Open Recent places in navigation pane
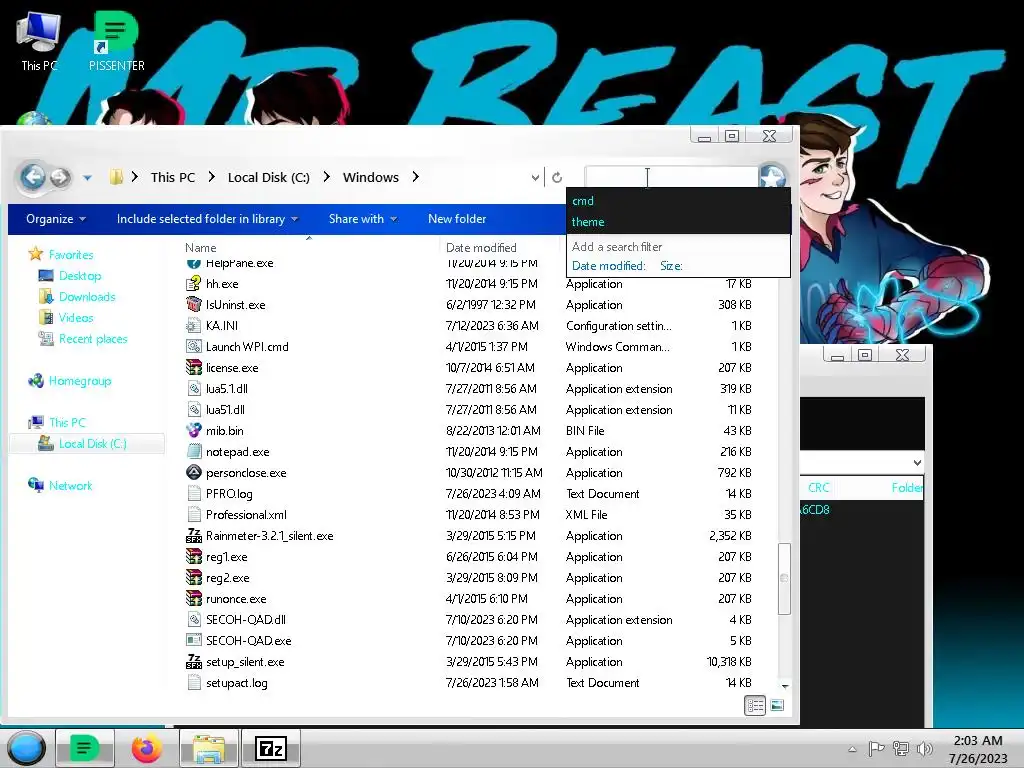1024x768 pixels. tap(93, 339)
